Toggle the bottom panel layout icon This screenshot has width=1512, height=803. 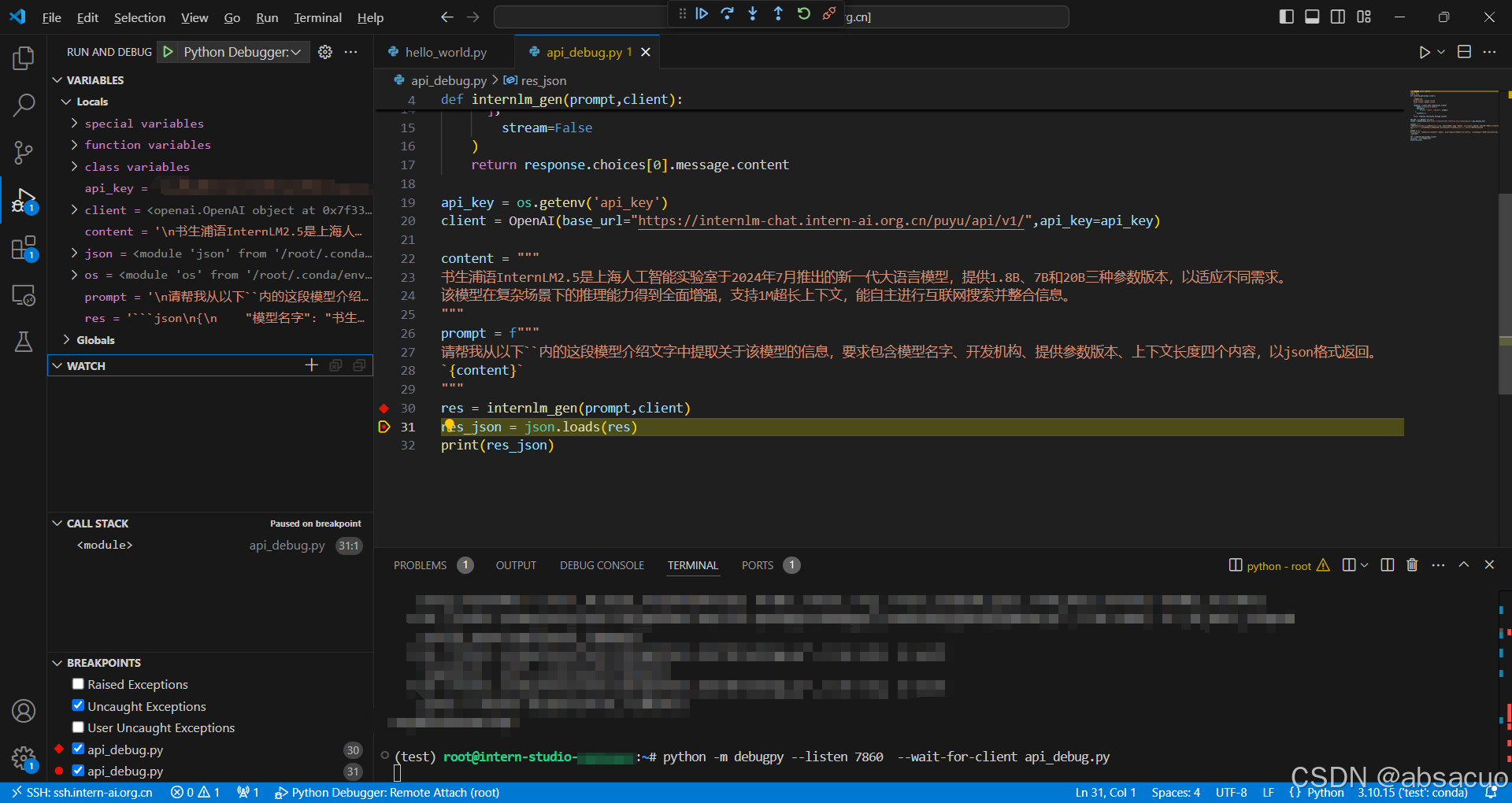click(x=1312, y=17)
